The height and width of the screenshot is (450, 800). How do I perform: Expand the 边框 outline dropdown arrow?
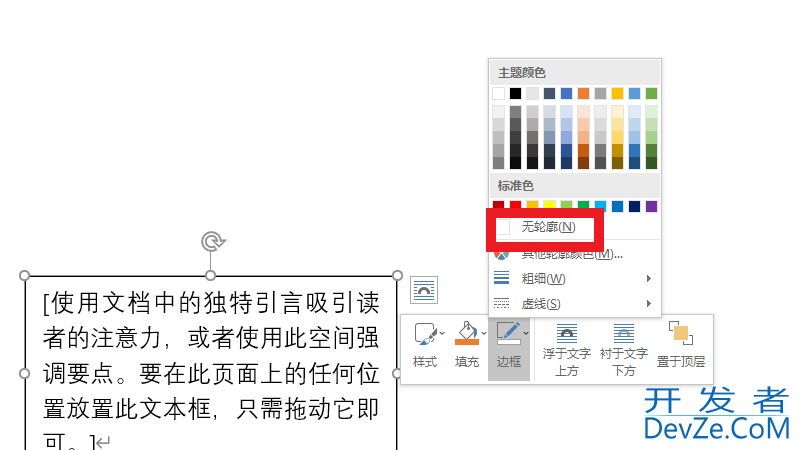pos(526,334)
